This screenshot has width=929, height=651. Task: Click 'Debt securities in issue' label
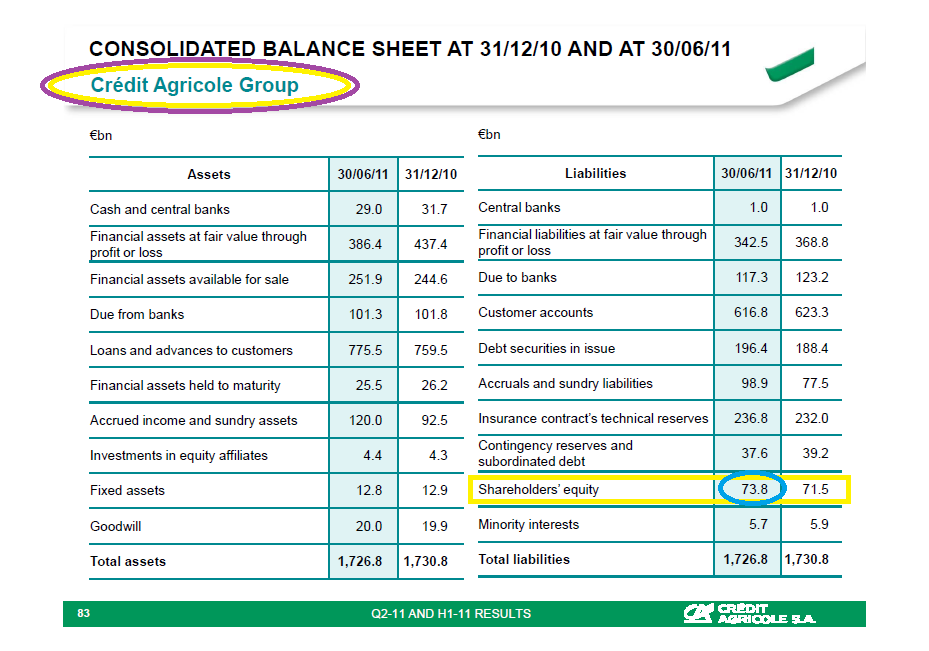547,348
